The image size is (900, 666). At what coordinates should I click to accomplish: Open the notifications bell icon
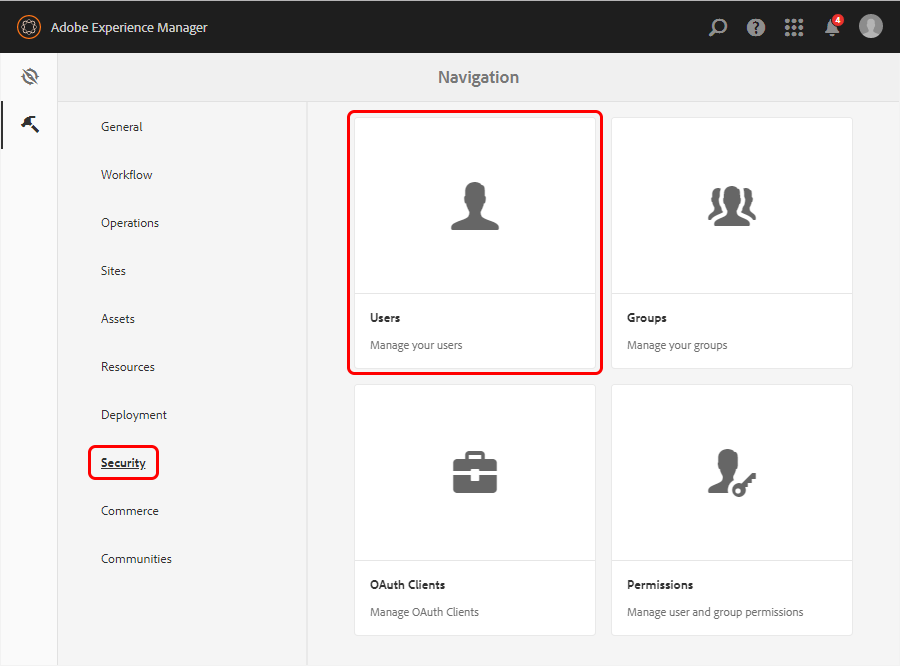832,28
